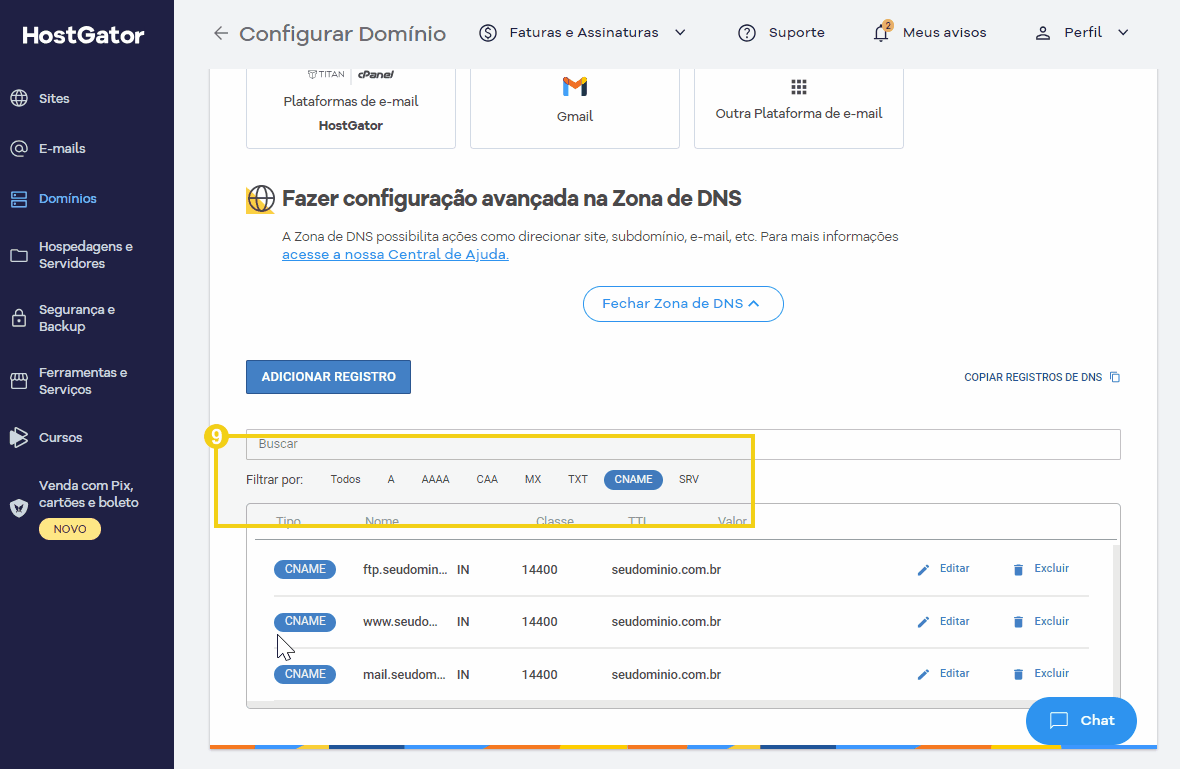The height and width of the screenshot is (769, 1180).
Task: Click CNAME badge in ftp.seudomin row
Action: pyautogui.click(x=305, y=570)
